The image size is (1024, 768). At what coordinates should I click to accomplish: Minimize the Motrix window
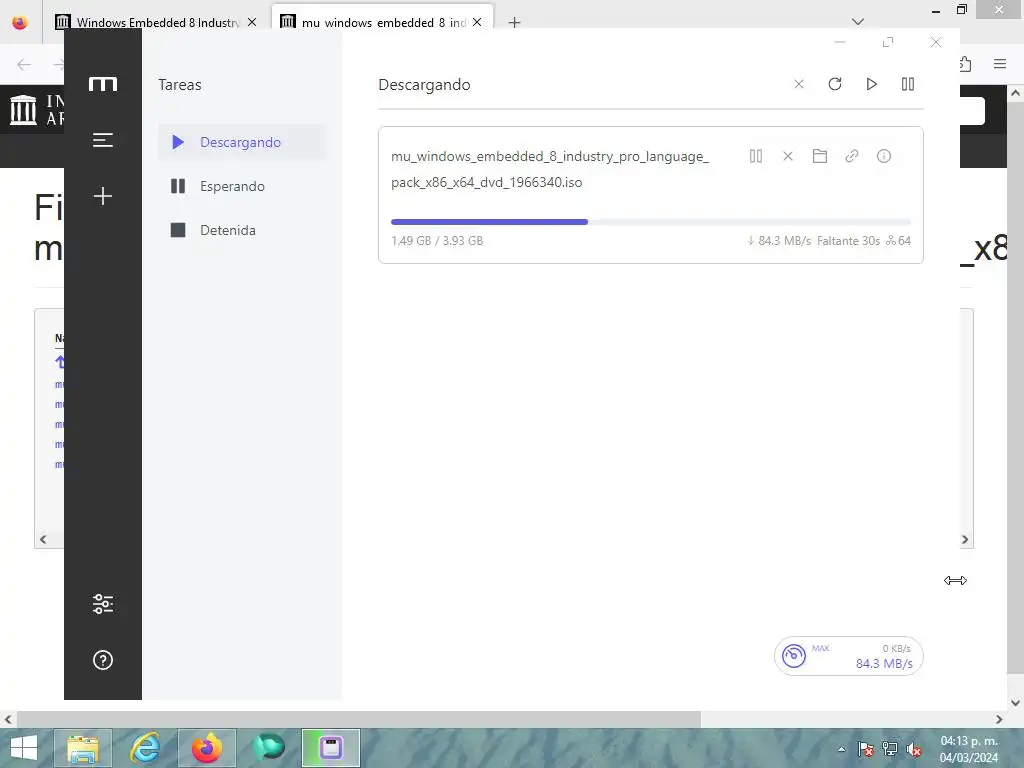[840, 42]
